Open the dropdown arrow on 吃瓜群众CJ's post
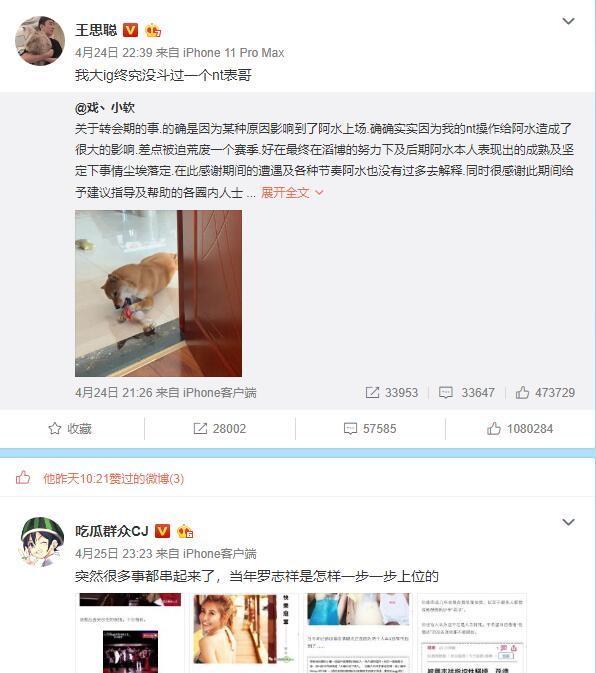The width and height of the screenshot is (596, 673). 568,522
